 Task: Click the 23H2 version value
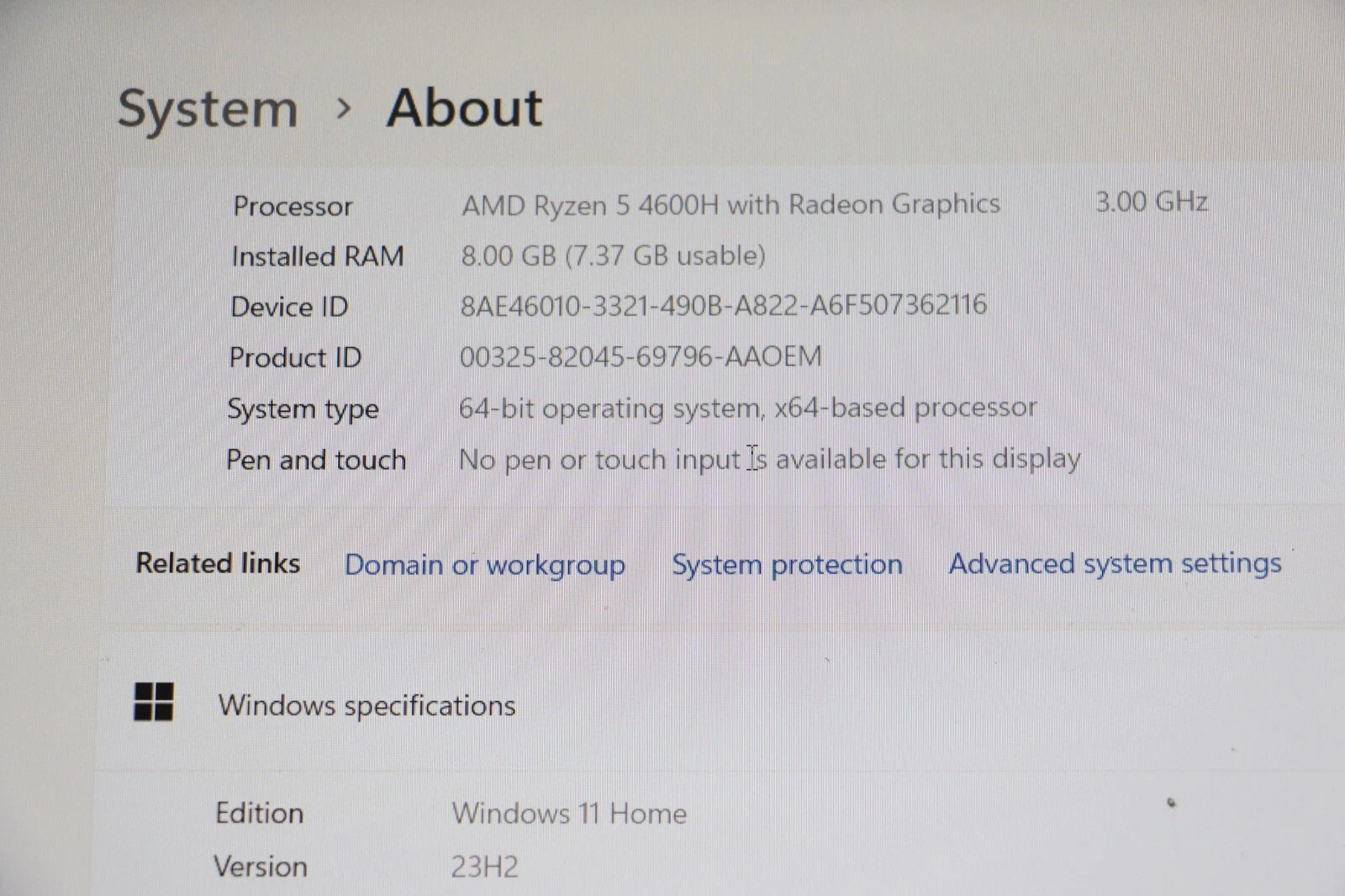pyautogui.click(x=484, y=867)
